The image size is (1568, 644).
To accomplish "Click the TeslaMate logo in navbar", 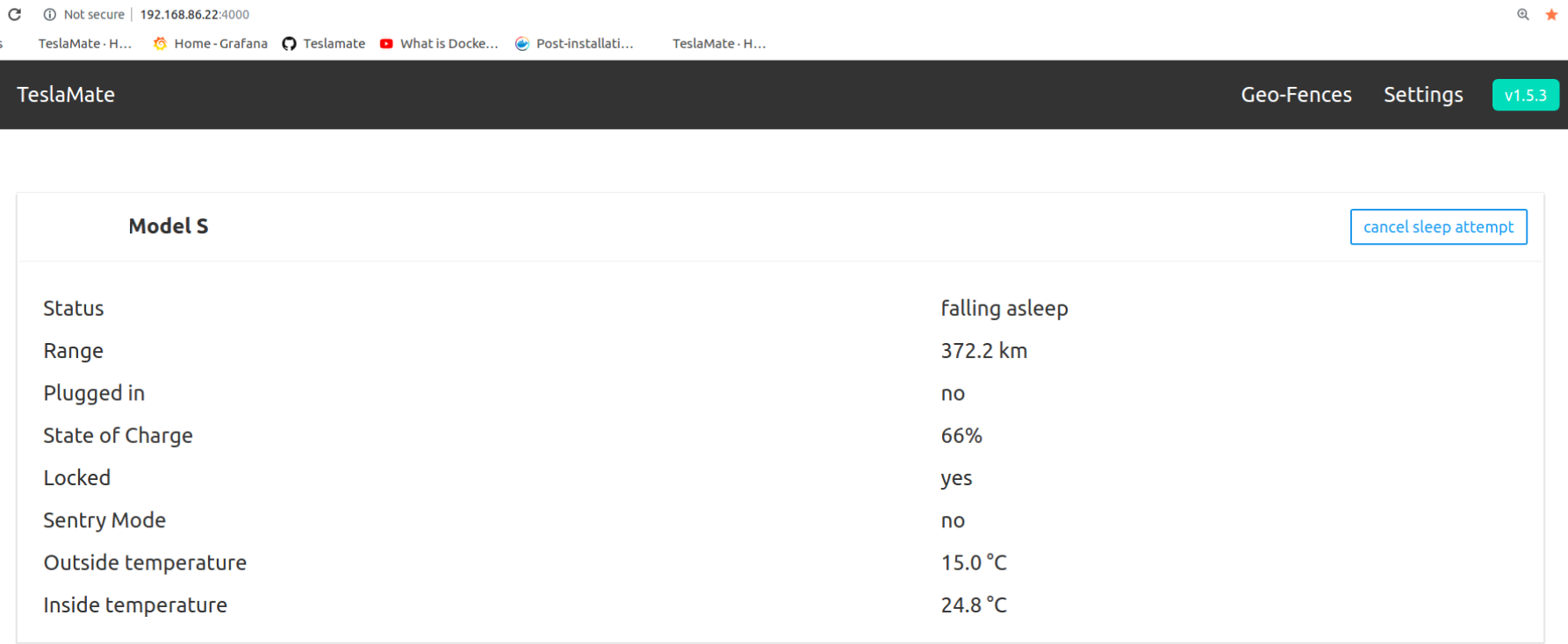I will [x=66, y=94].
